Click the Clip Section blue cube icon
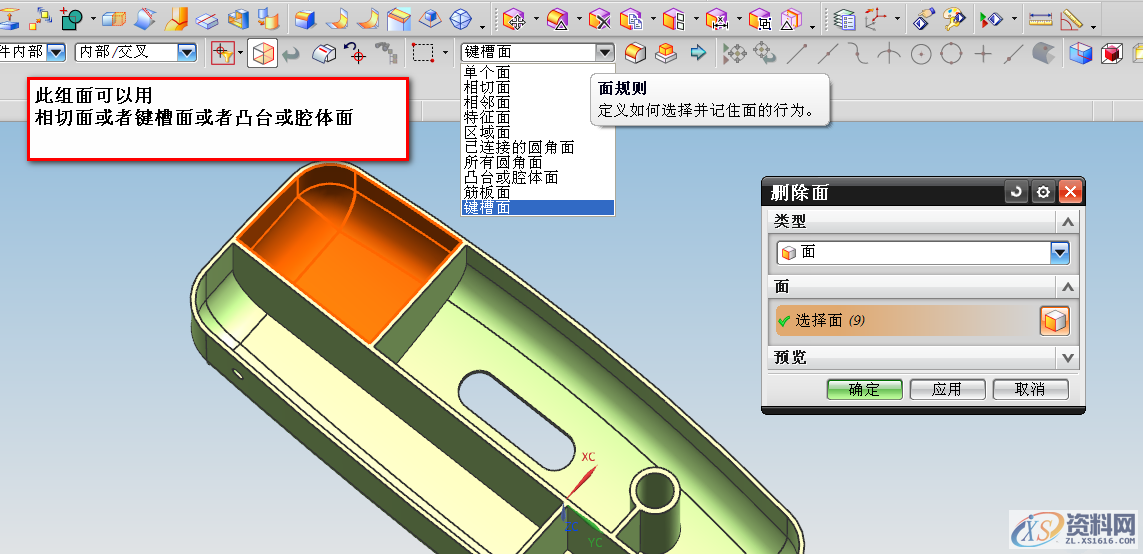The height and width of the screenshot is (554, 1143). [1080, 53]
